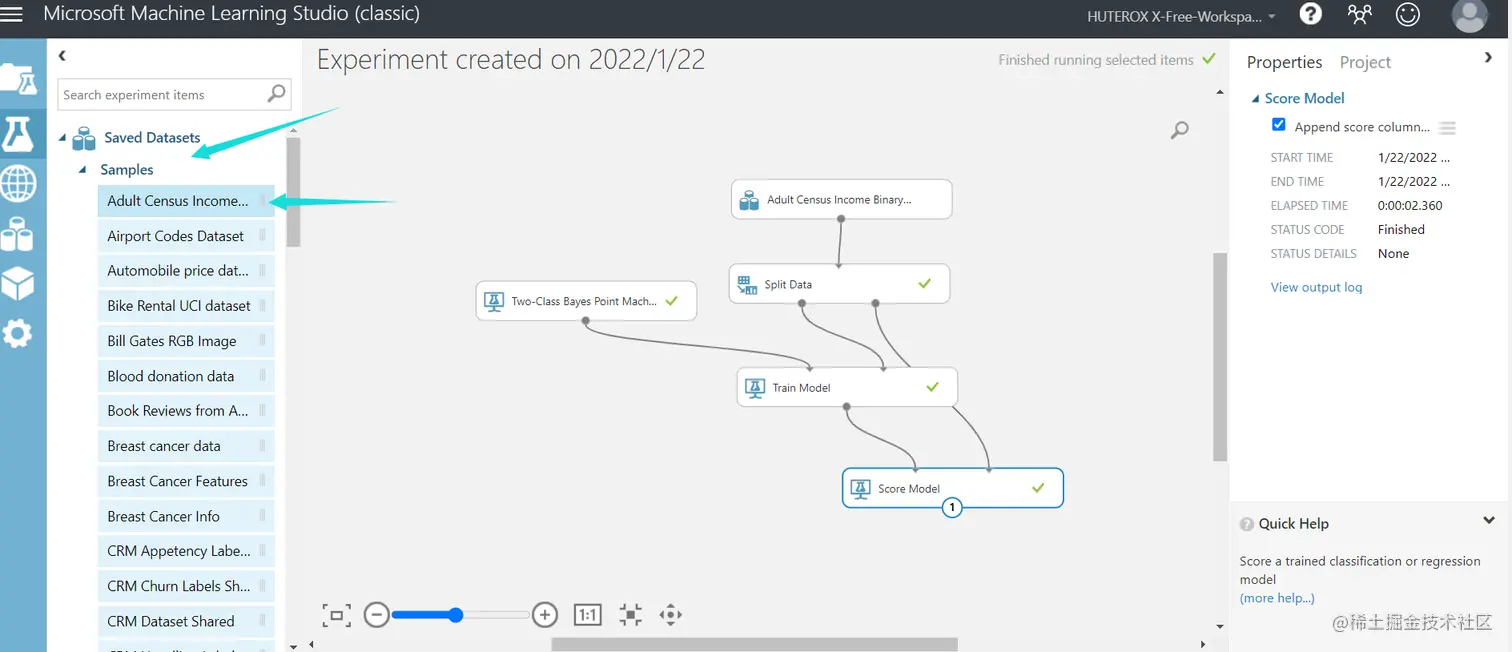This screenshot has height=652, width=1512.
Task: Select the Train Model module
Action: click(847, 387)
